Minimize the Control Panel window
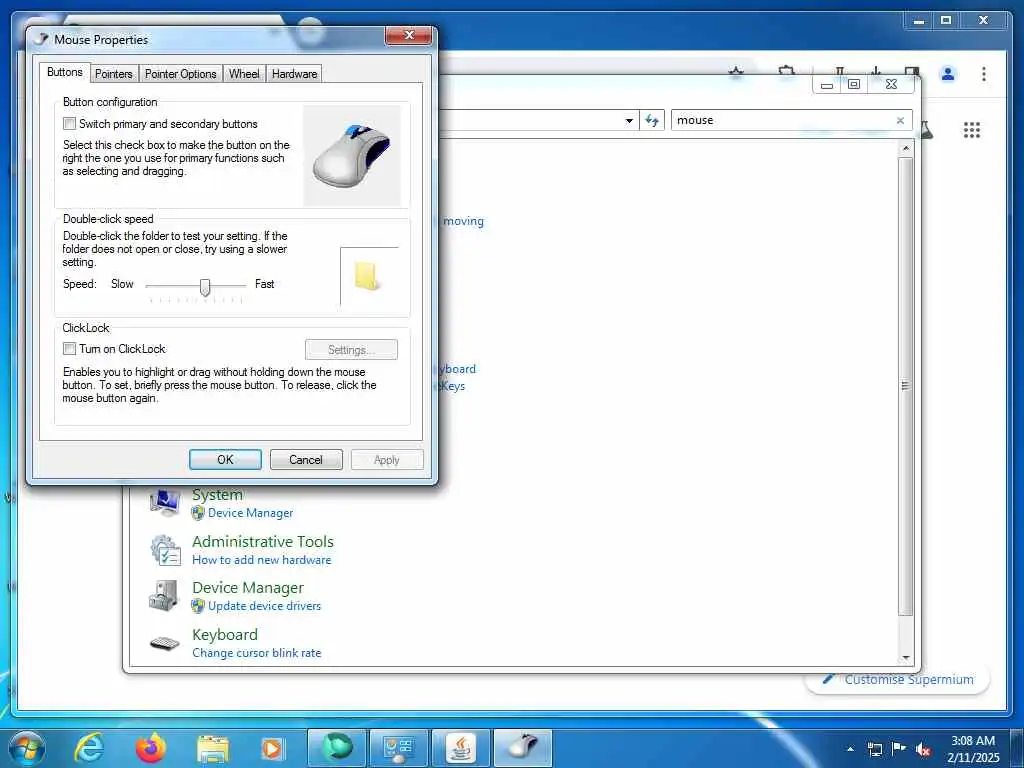 pyautogui.click(x=827, y=85)
